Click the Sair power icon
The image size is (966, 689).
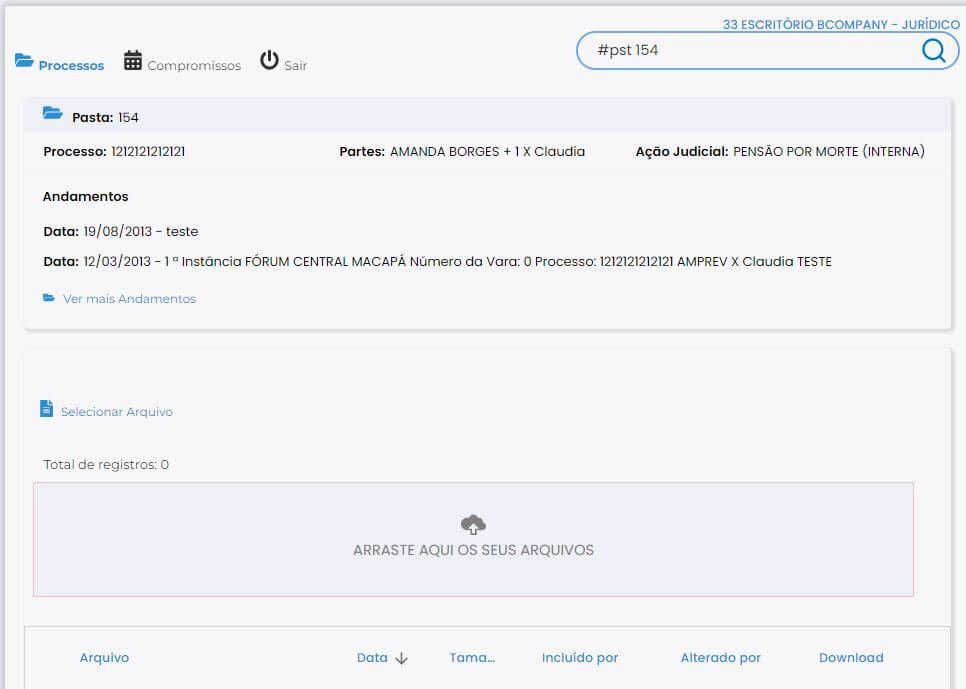click(268, 59)
